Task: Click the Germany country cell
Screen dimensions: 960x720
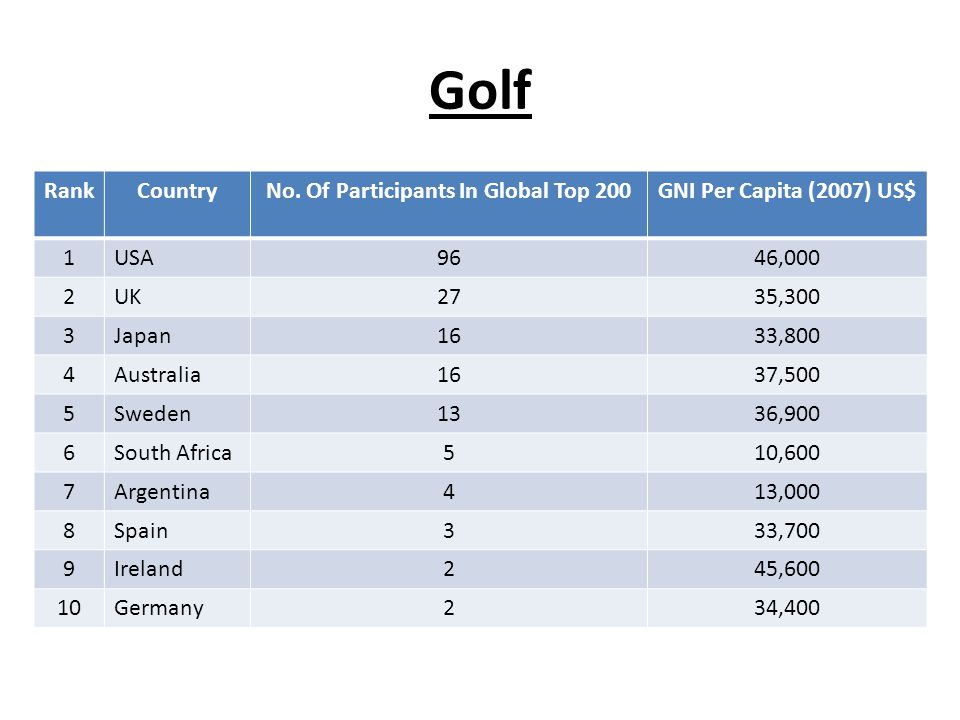Action: tap(177, 608)
